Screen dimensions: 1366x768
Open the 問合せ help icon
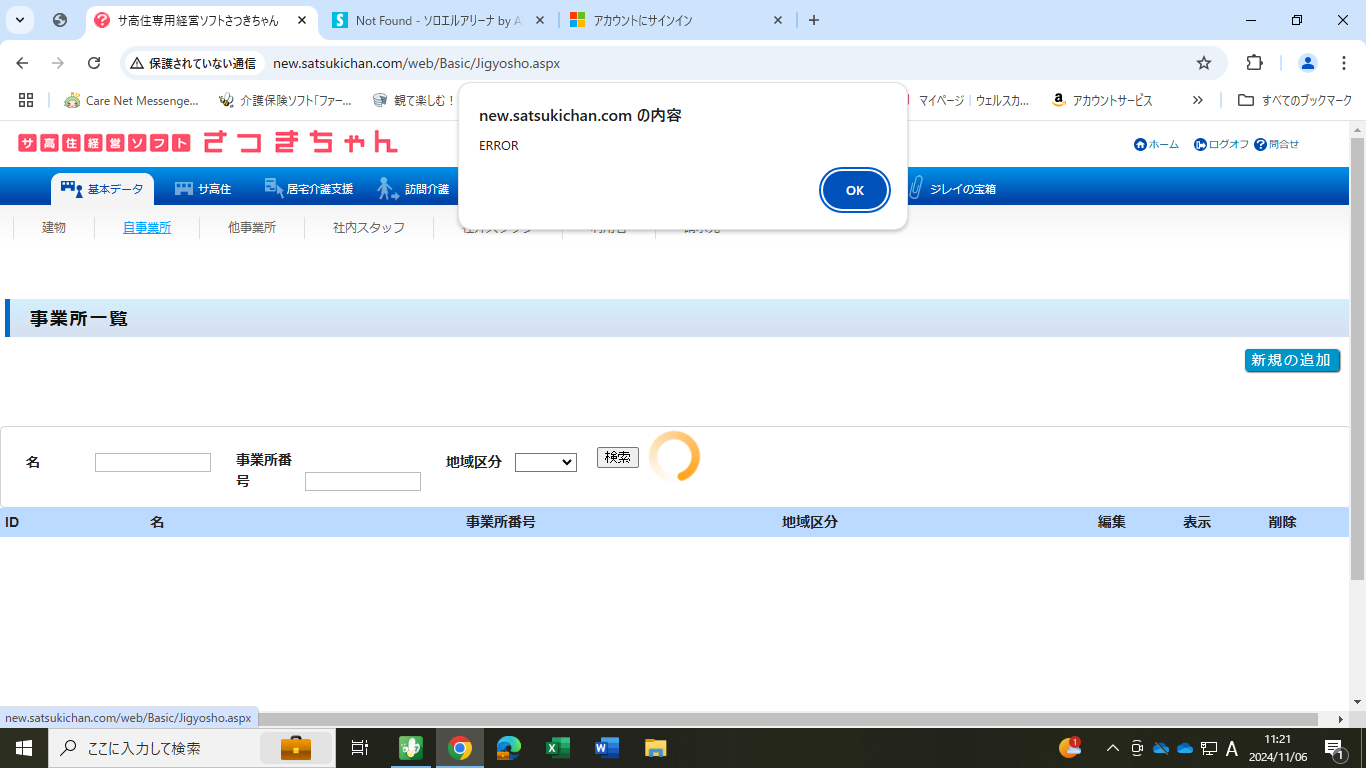point(1260,144)
